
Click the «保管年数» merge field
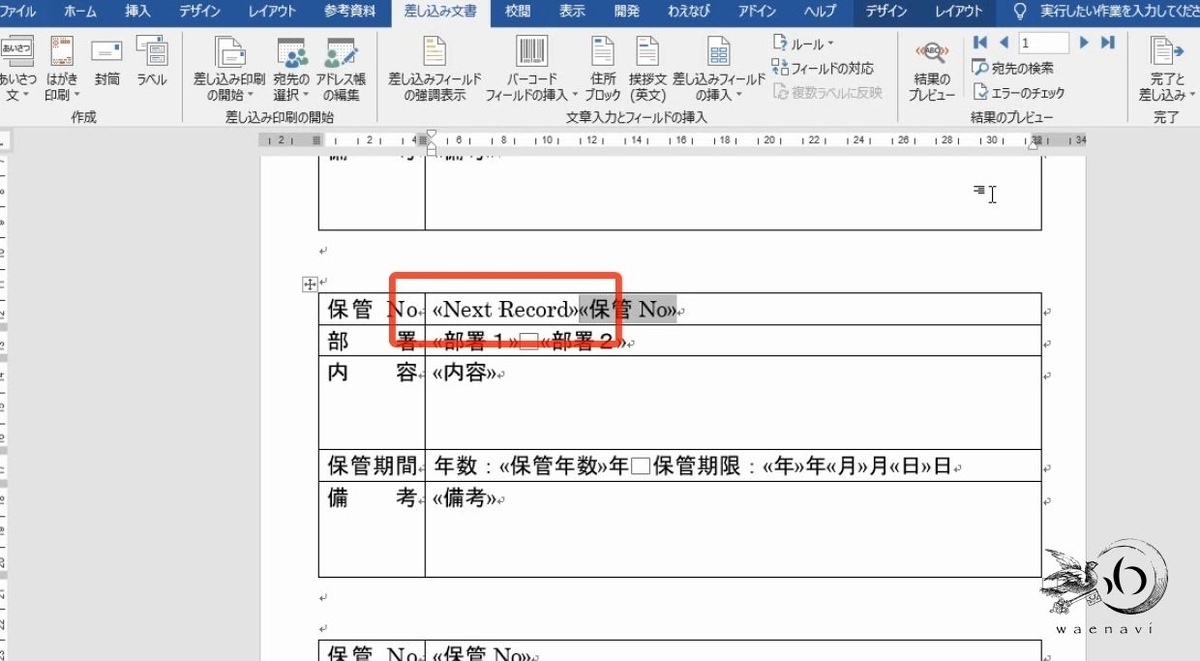click(554, 466)
